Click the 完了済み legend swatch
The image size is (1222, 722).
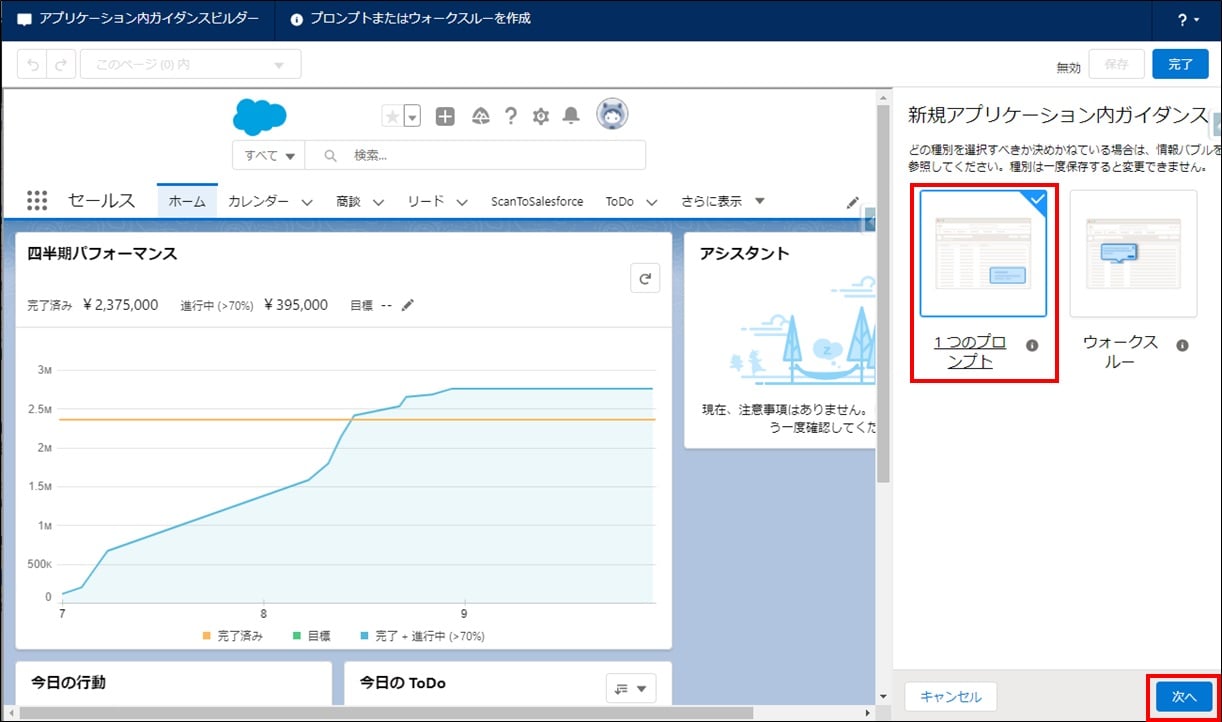point(207,636)
